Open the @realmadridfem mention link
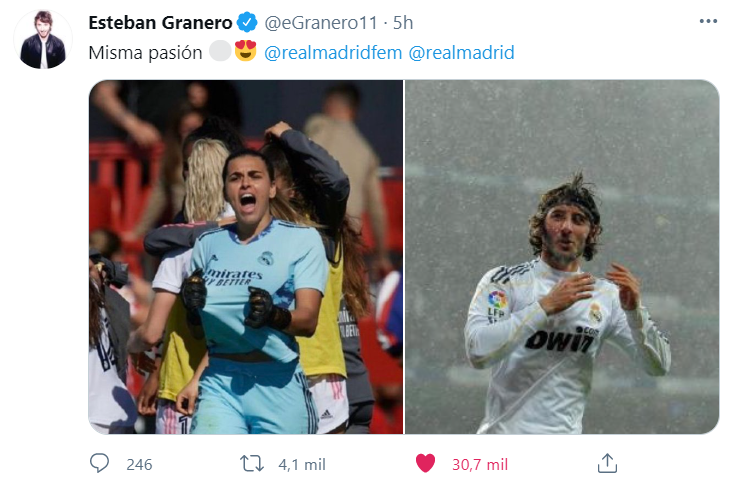Screen dimensions: 729x482 pyautogui.click(x=333, y=53)
